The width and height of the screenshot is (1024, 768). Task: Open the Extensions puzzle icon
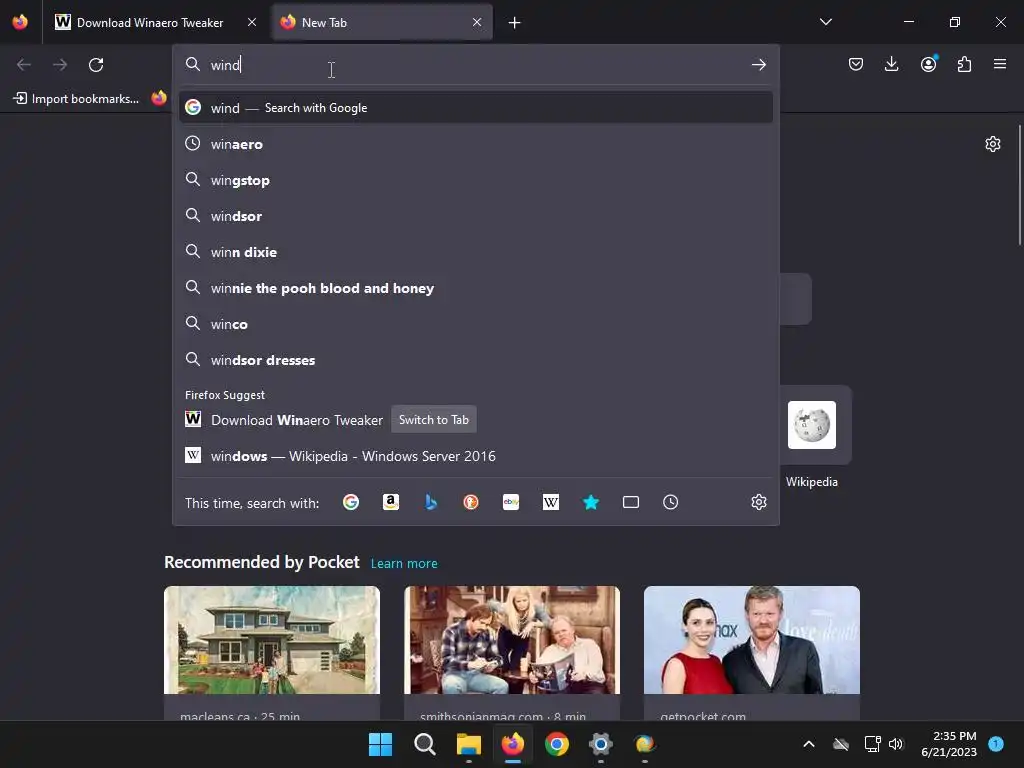tap(964, 64)
